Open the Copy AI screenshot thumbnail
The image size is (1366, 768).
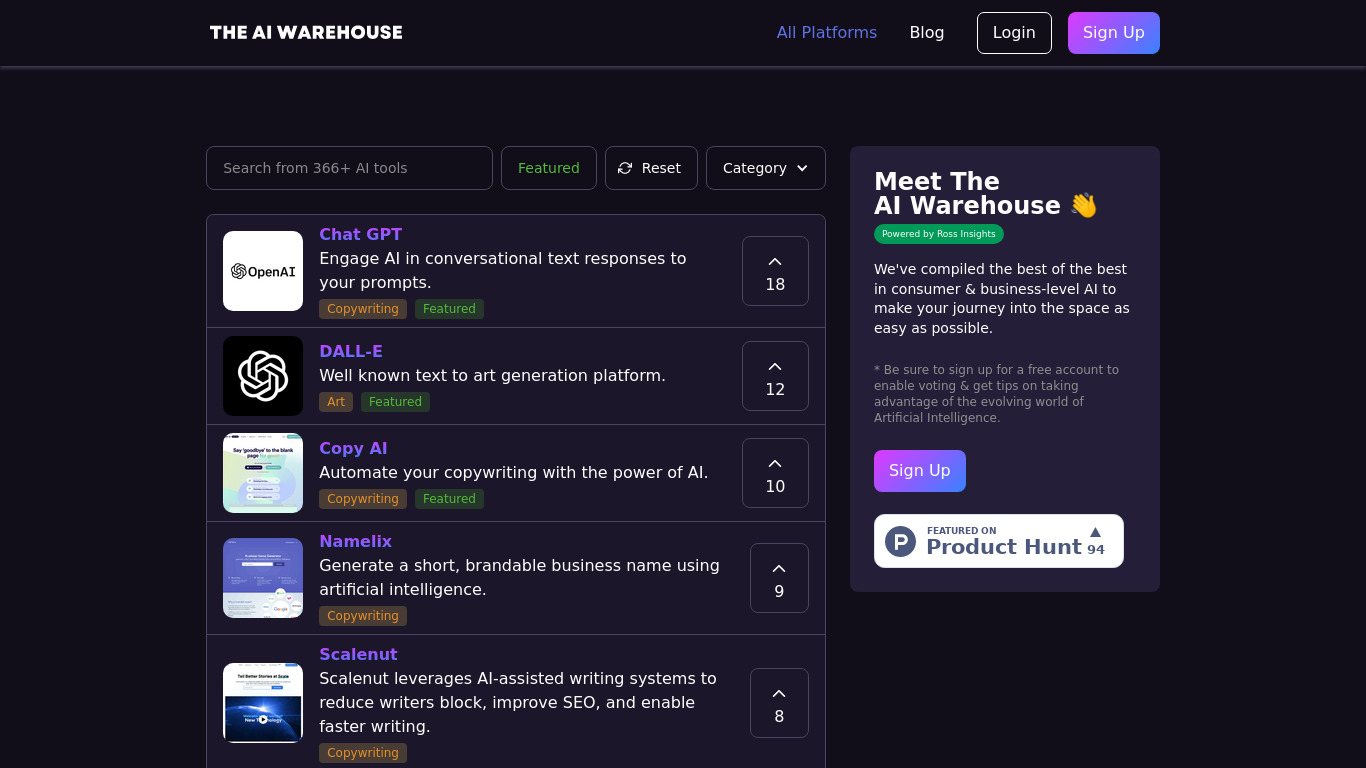(x=263, y=473)
